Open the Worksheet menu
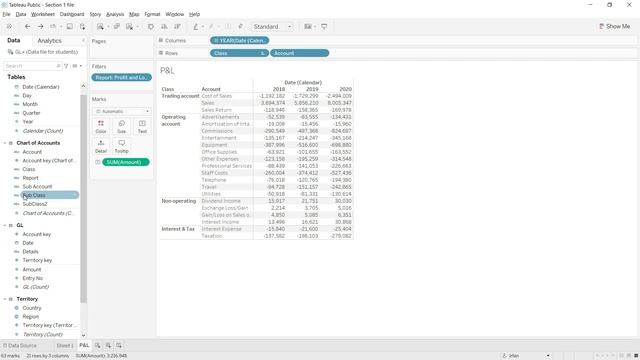This screenshot has width=640, height=360. [x=43, y=14]
